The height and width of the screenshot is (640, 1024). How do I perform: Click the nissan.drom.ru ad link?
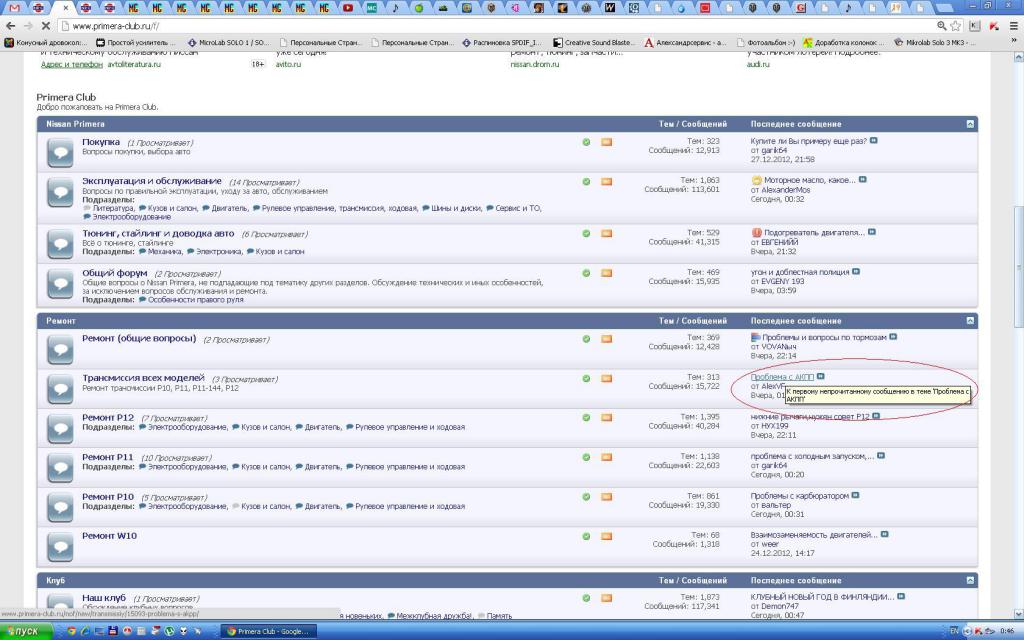click(535, 65)
